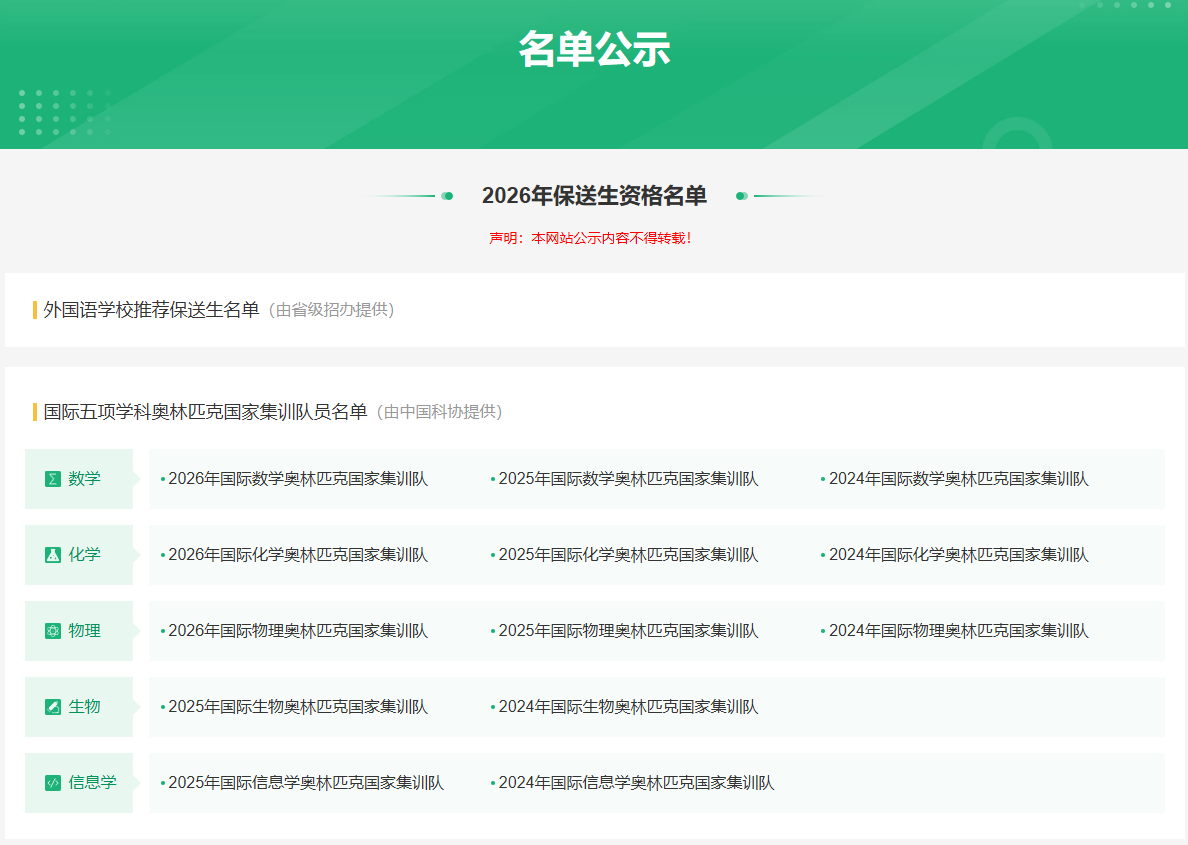Open 2024年国际信息学奥林匹克国家集训队 list
The image size is (1188, 845).
pos(636,782)
